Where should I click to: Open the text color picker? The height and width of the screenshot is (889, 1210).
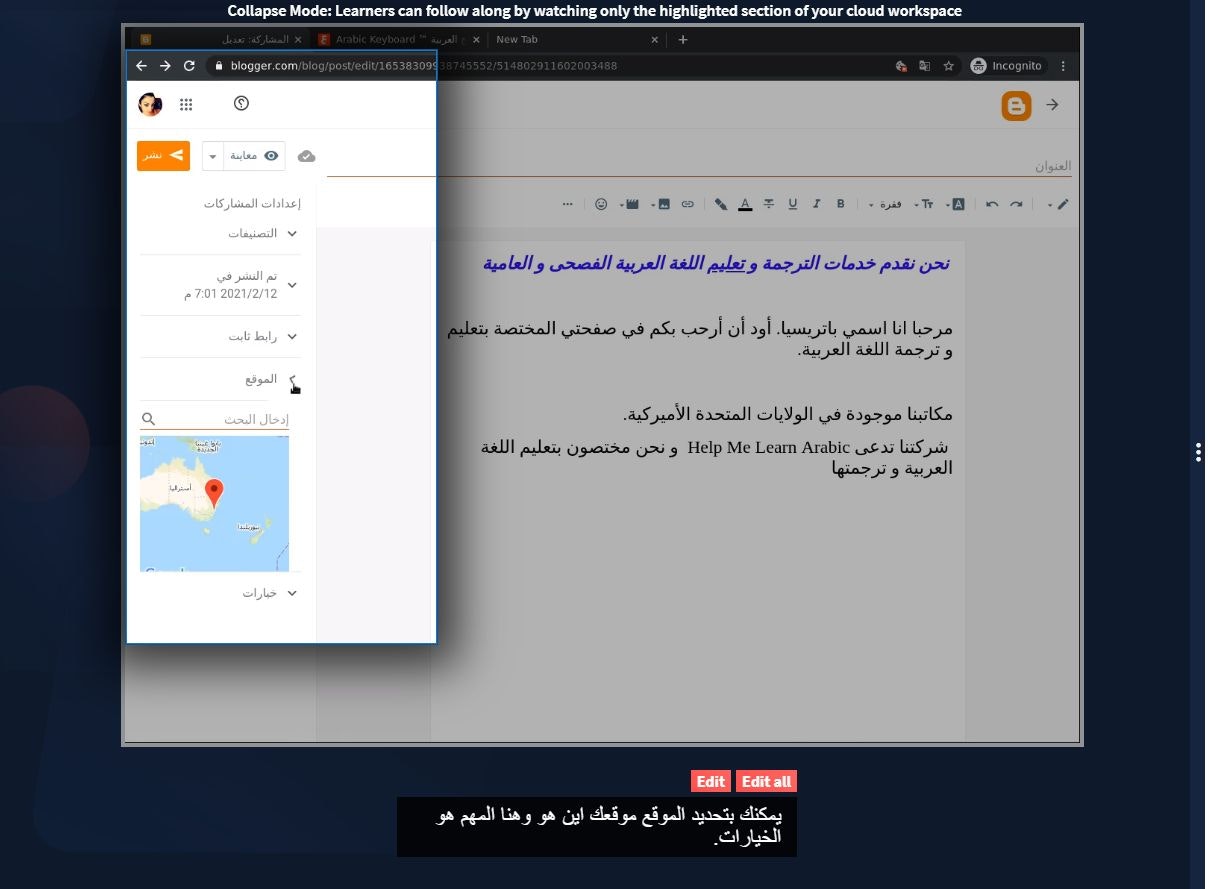pyautogui.click(x=745, y=204)
